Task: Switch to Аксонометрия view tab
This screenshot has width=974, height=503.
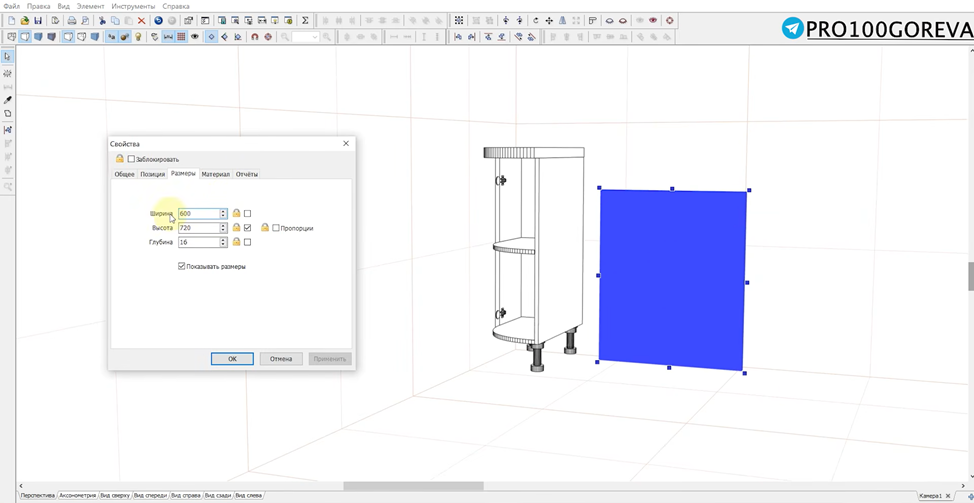Action: tap(78, 496)
